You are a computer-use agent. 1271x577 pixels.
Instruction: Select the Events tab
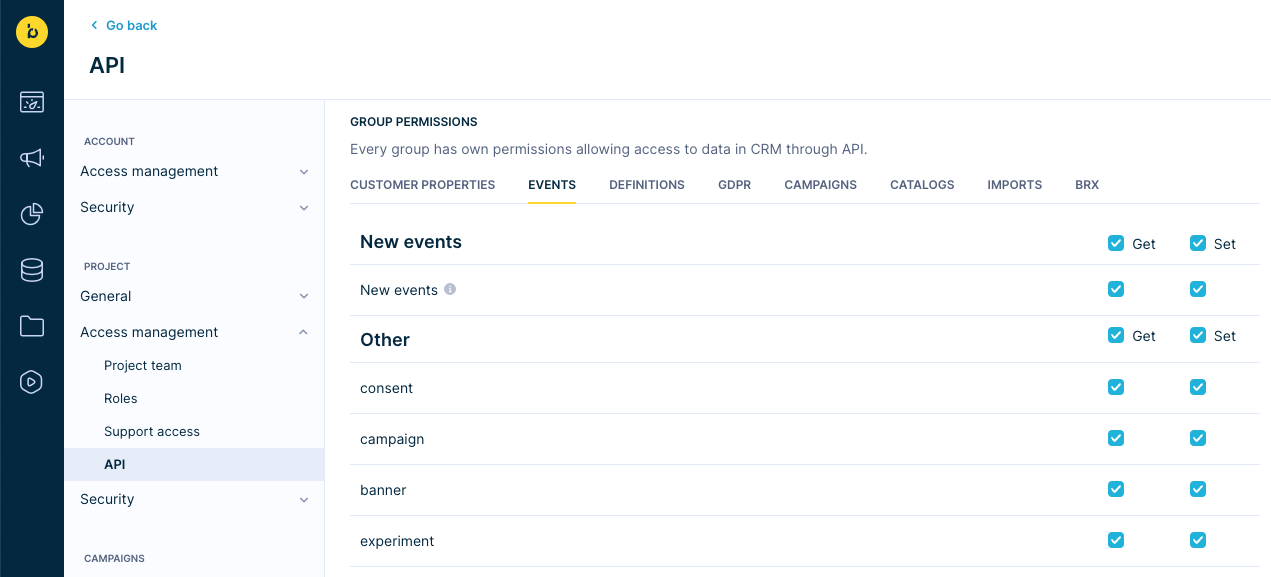[552, 185]
